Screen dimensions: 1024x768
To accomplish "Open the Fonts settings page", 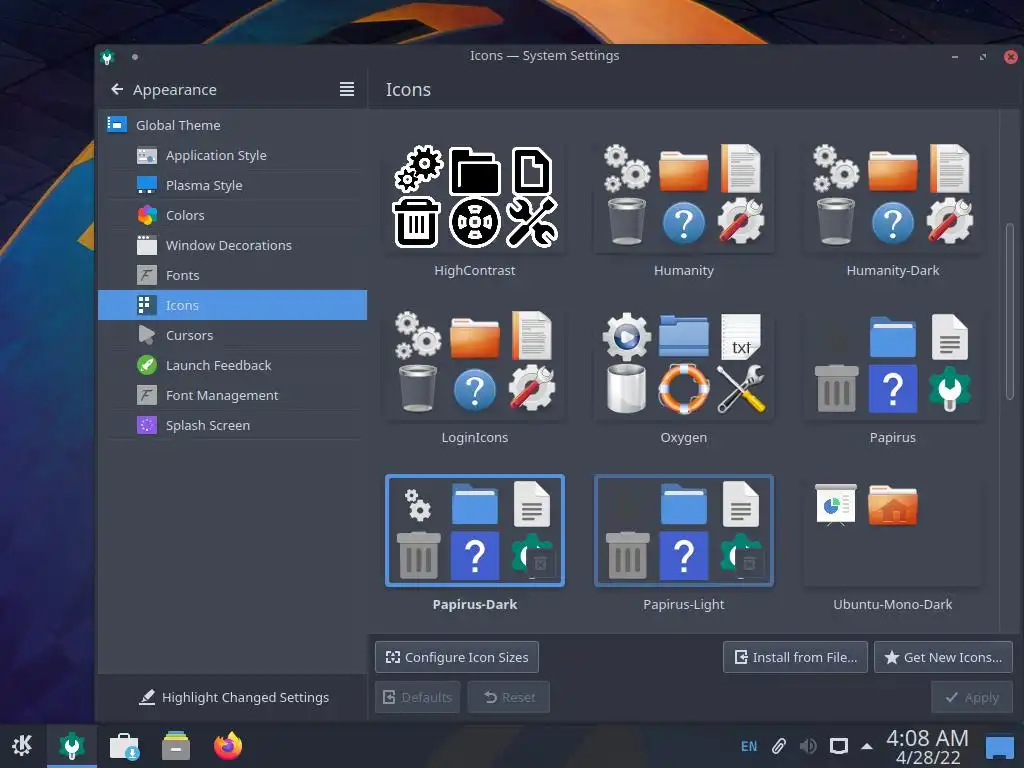I will [x=232, y=276].
